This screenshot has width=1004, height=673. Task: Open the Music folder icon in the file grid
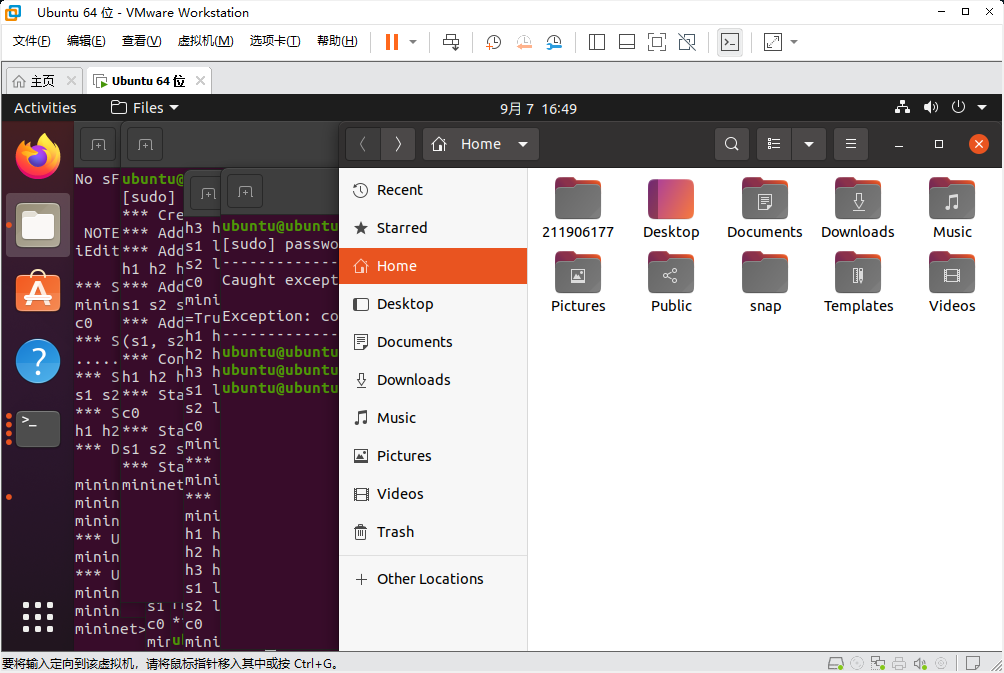pos(951,209)
